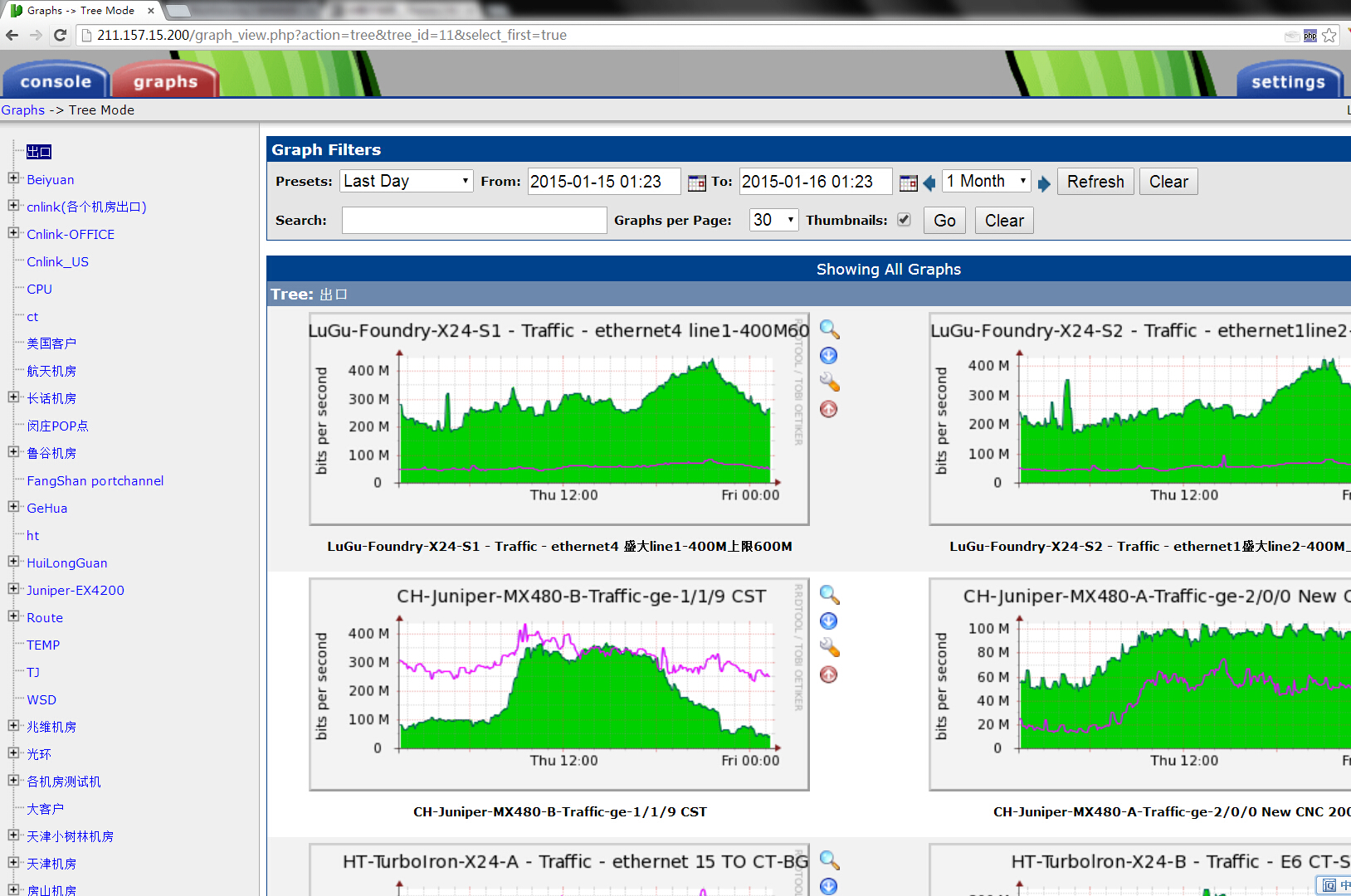The width and height of the screenshot is (1351, 896).
Task: Open LuGu-Foundry-X24-S2 traffic graph thumbnail
Action: 1140,419
